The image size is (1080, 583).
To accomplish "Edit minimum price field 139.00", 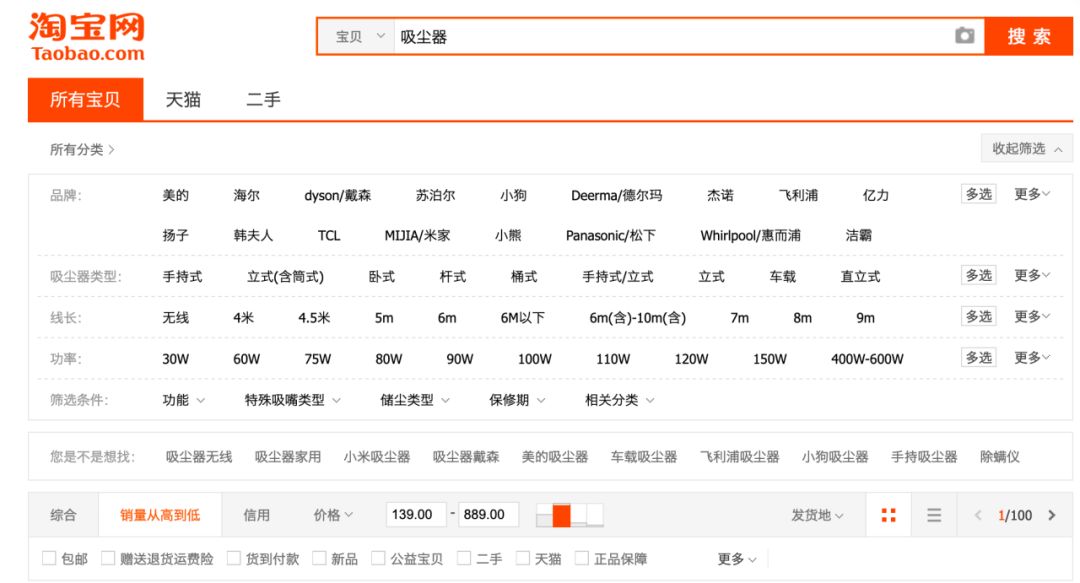I will tap(416, 515).
